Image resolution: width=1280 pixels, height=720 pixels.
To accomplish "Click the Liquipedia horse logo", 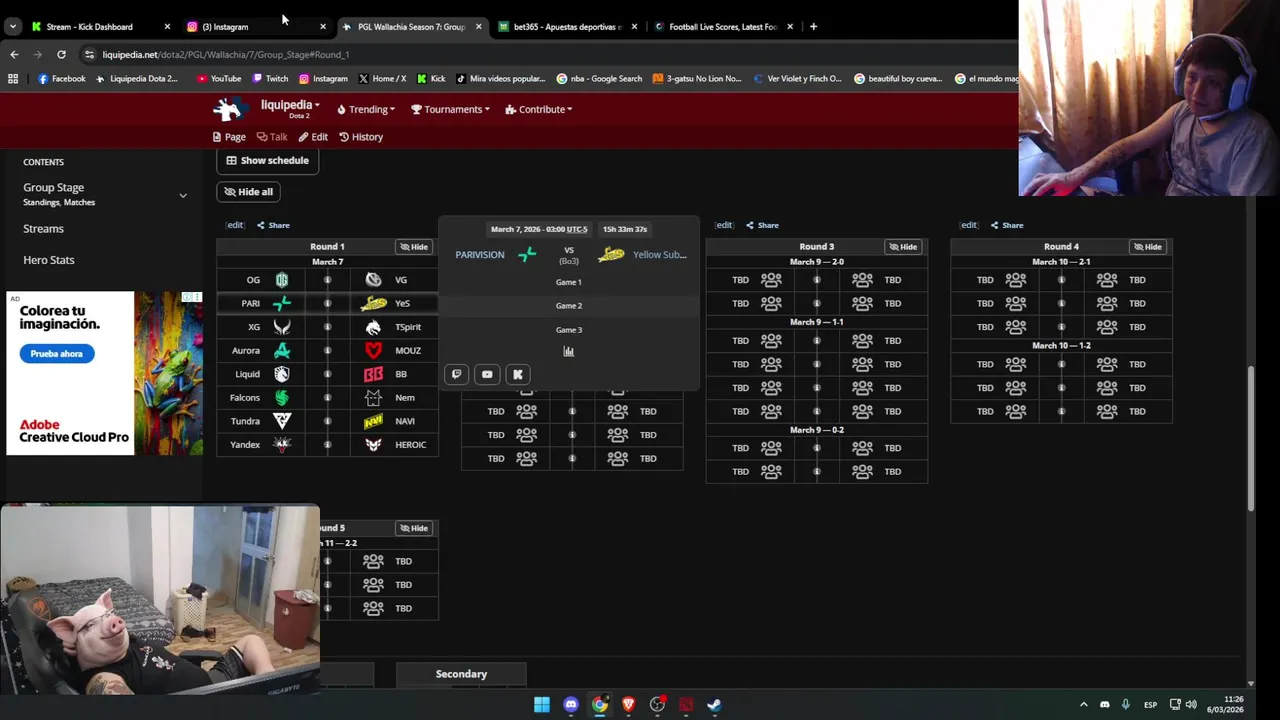I will click(x=229, y=109).
